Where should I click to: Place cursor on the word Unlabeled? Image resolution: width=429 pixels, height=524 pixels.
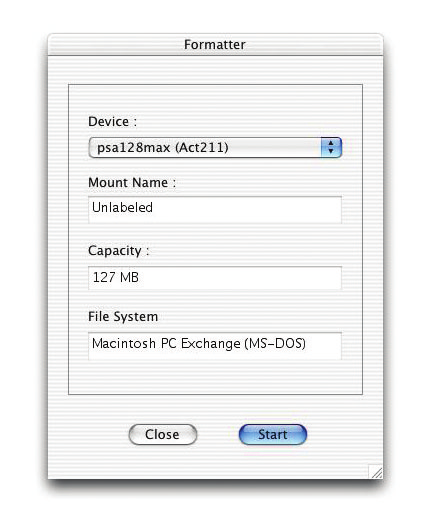(122, 208)
